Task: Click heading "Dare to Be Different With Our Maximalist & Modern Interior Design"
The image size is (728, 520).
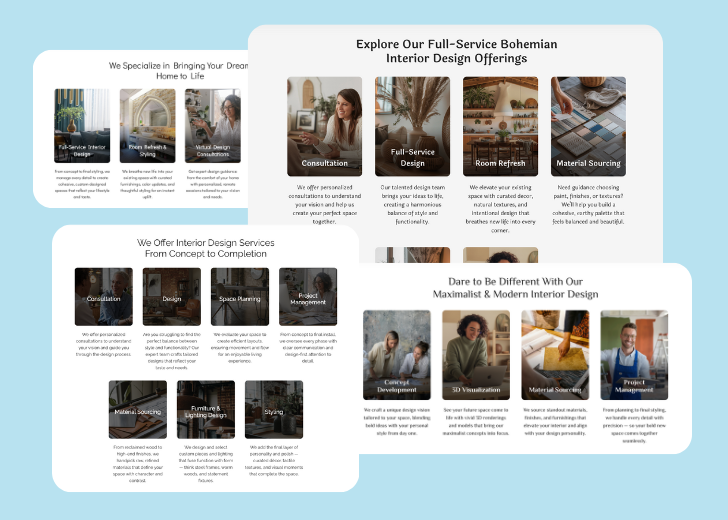Action: pos(515,287)
